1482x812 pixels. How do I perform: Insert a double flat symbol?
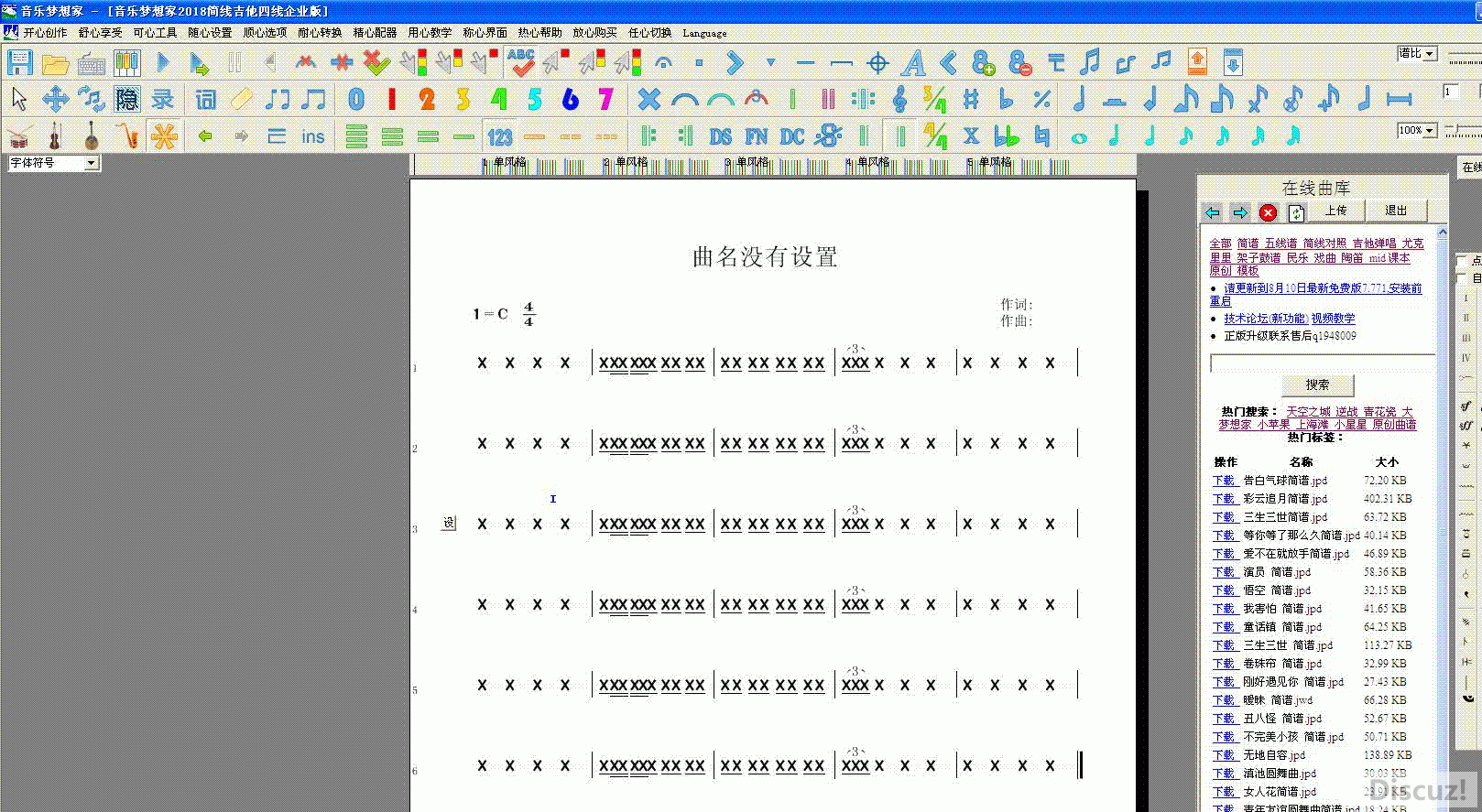click(1007, 136)
